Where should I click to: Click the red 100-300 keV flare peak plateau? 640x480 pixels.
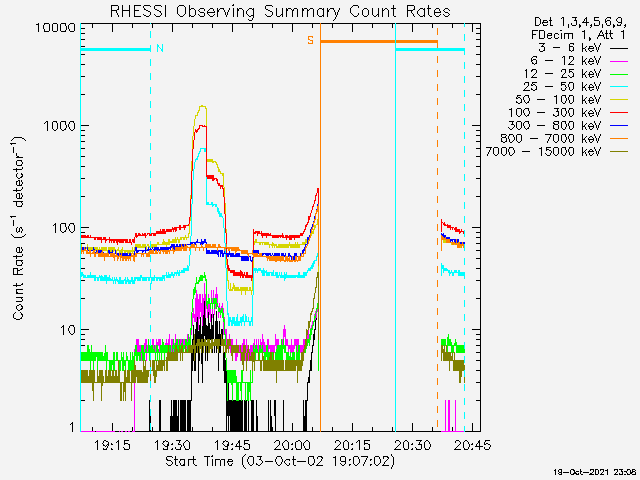click(x=201, y=126)
